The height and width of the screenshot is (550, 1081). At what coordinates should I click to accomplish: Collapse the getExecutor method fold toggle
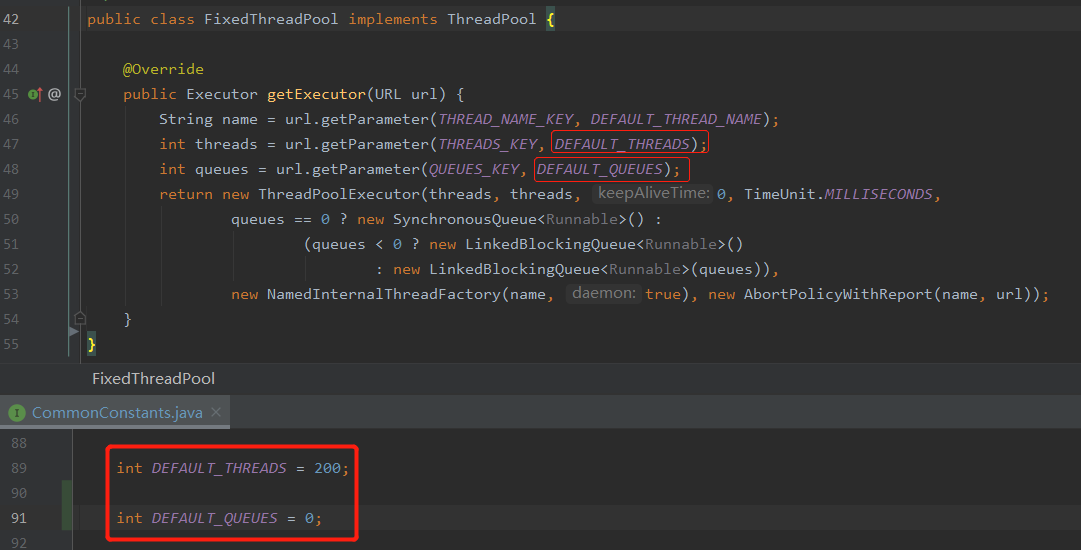pos(80,94)
